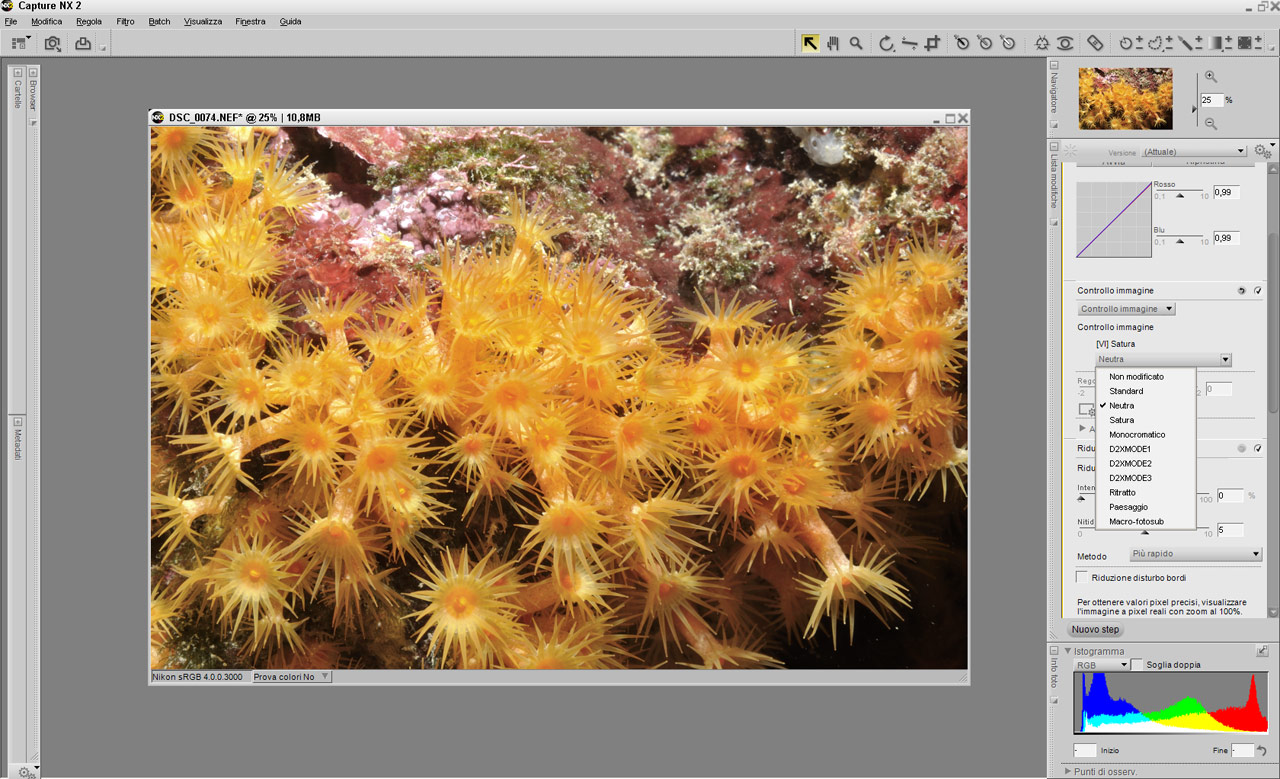Open the Batch menu
This screenshot has height=779, width=1280.
(x=159, y=21)
